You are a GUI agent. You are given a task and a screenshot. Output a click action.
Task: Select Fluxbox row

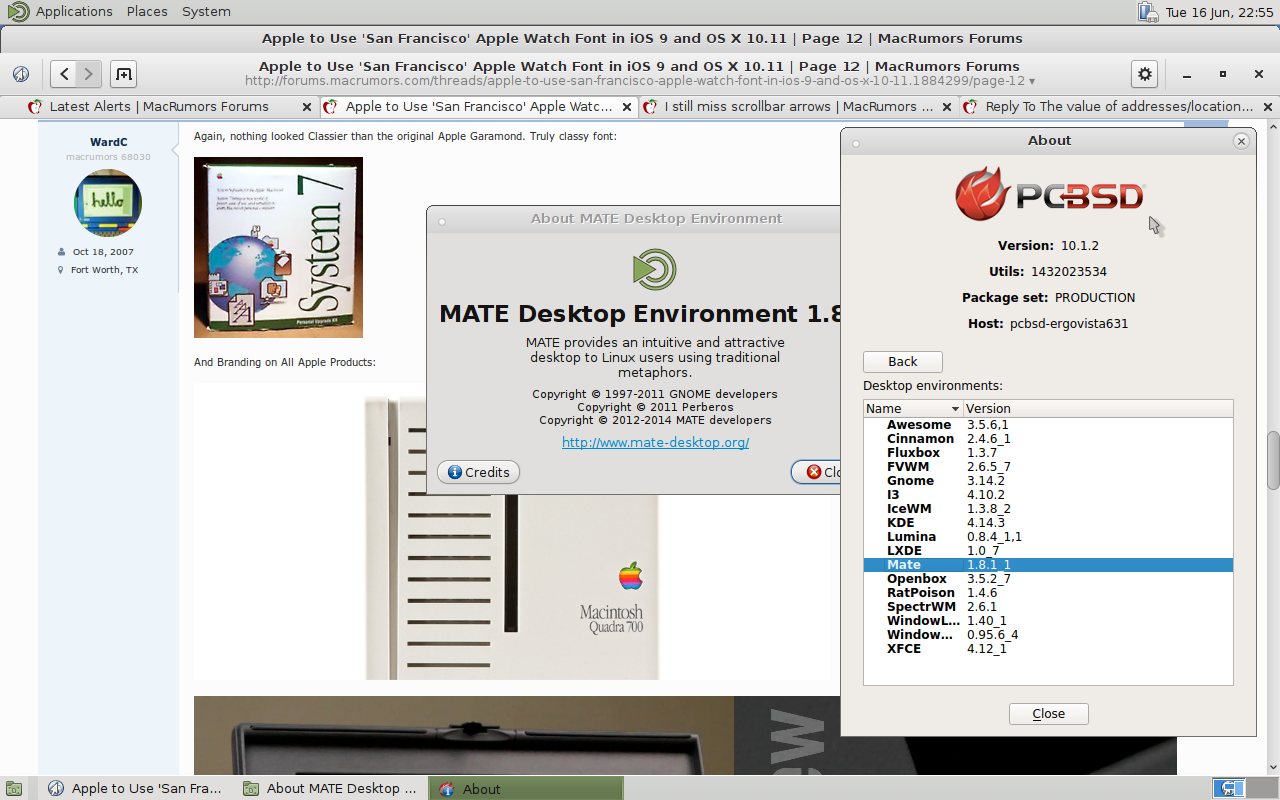click(1048, 453)
